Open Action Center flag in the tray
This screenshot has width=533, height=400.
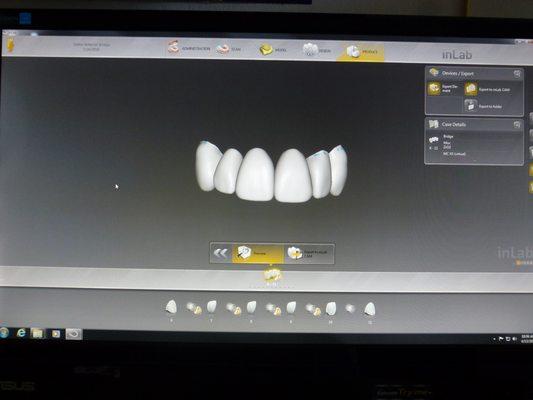click(x=501, y=339)
